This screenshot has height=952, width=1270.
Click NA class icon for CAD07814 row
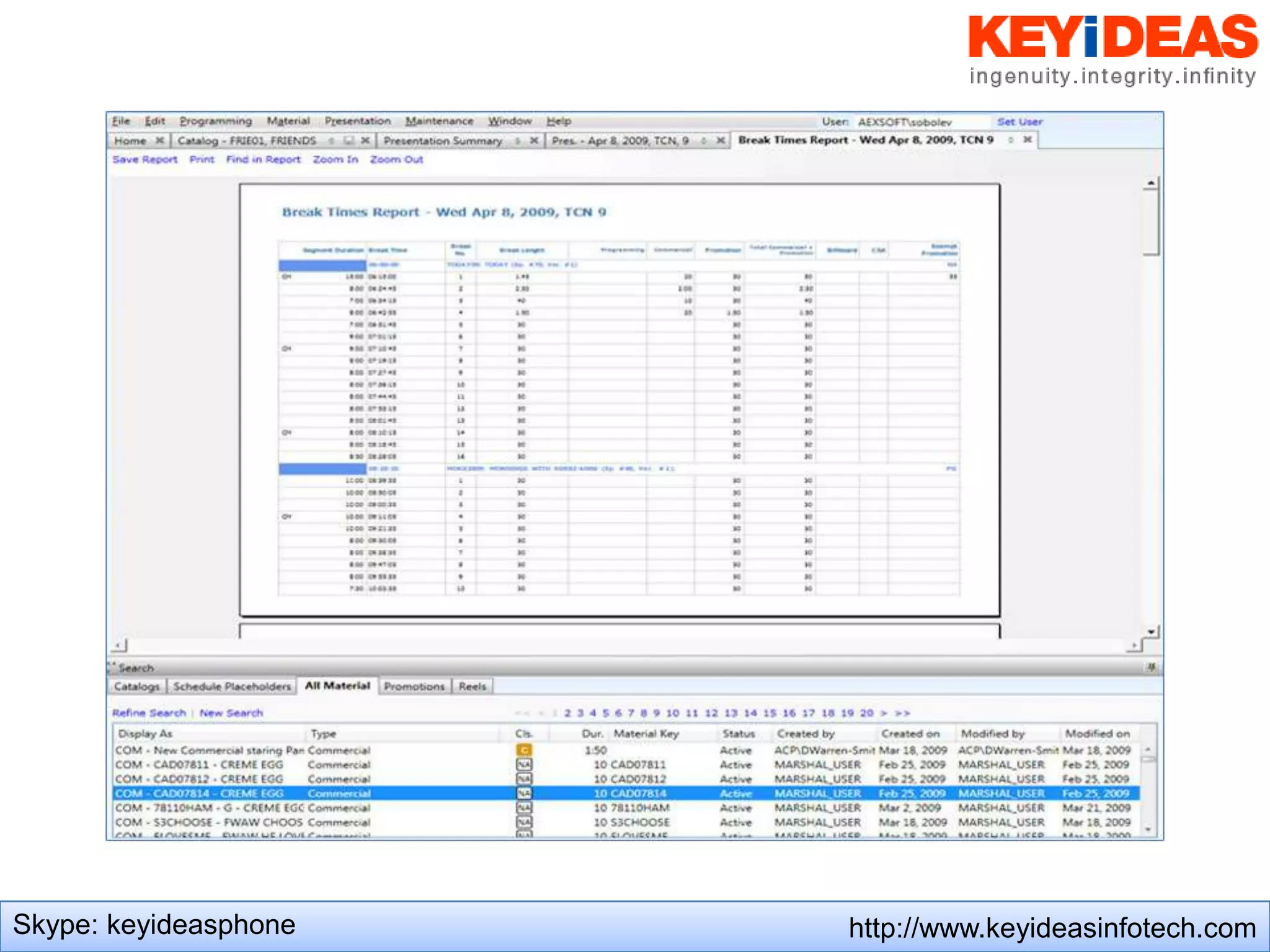(x=523, y=793)
